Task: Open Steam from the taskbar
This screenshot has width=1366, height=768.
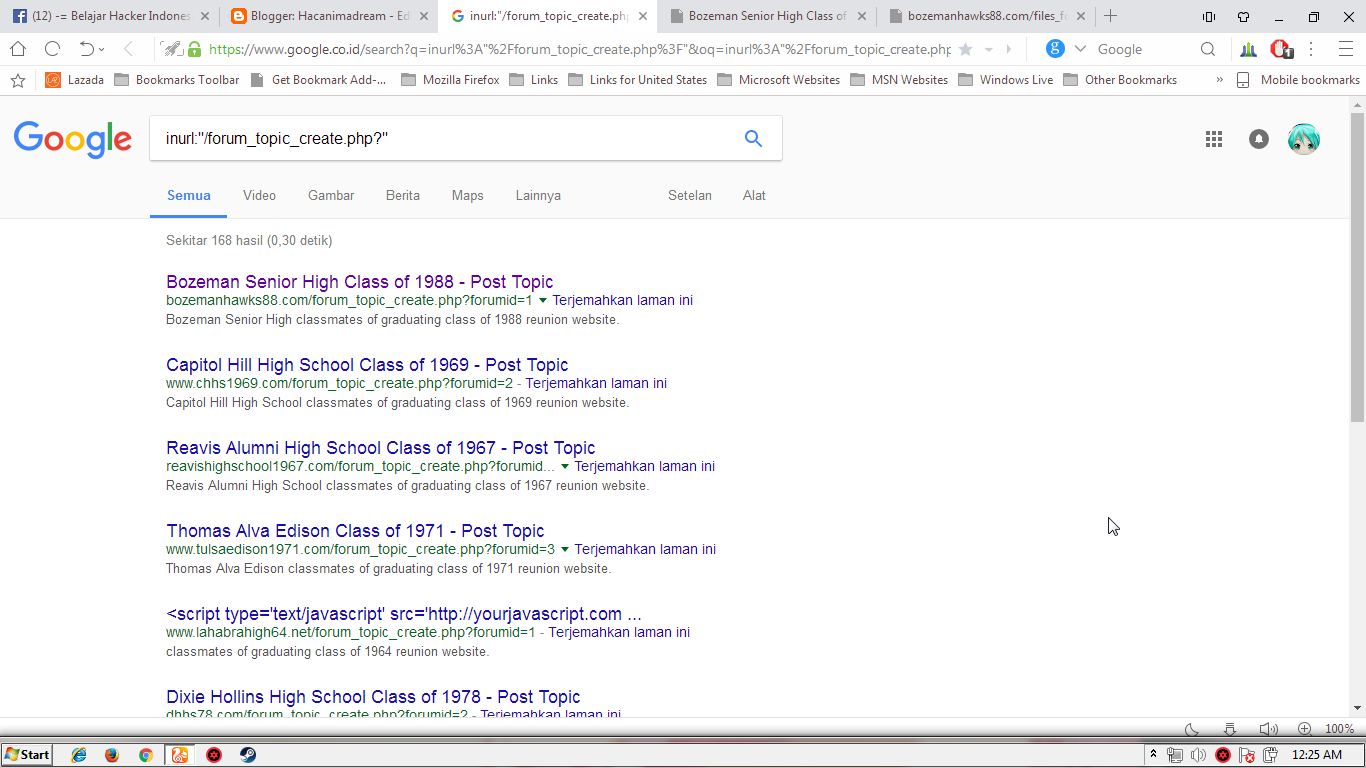Action: 248,755
